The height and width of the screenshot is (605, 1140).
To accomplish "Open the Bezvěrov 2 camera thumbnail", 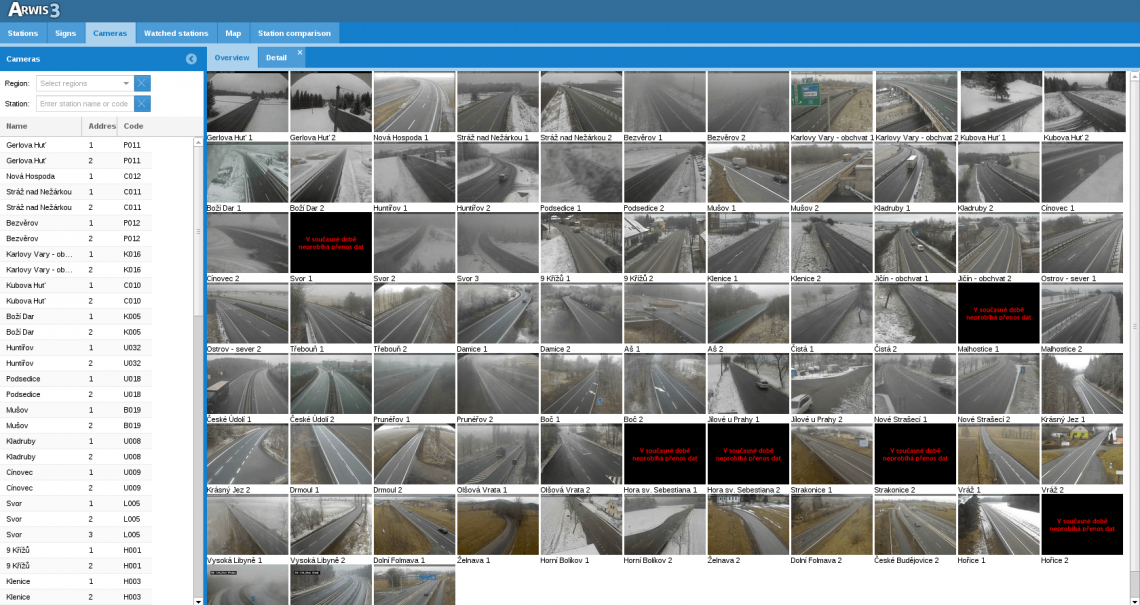I will coord(748,102).
